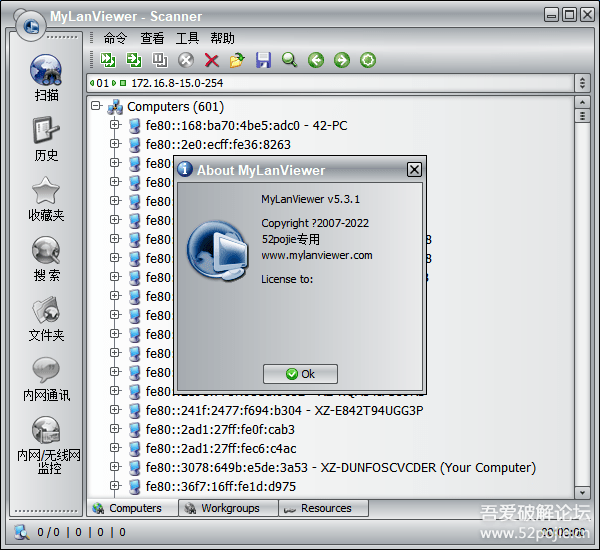
Task: Click the MyLanViewer v5.3.1 version text
Action: tap(310, 199)
